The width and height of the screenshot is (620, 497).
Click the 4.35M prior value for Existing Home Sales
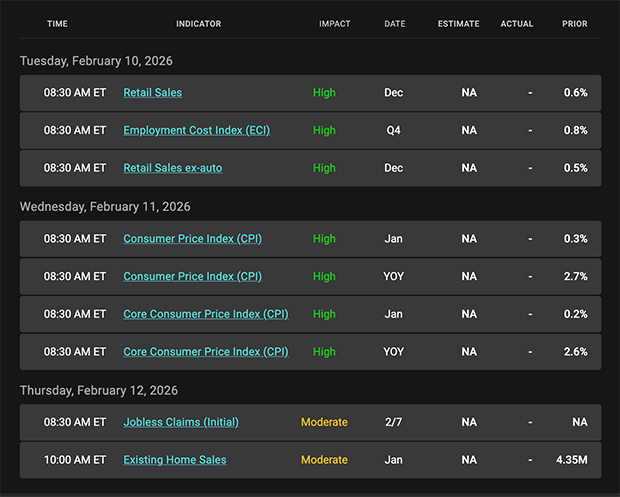tap(571, 460)
